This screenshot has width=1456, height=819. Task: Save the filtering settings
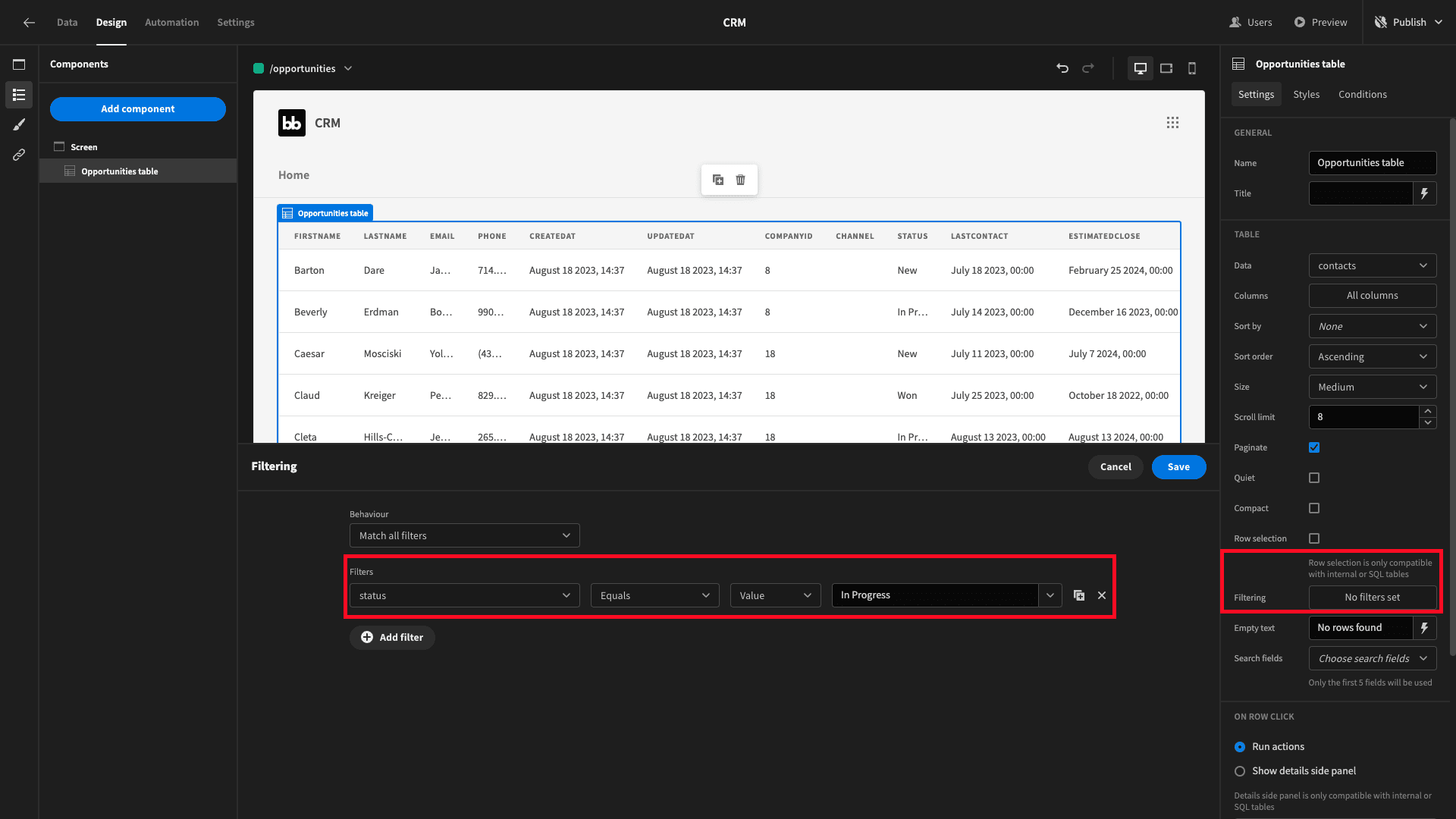tap(1178, 467)
